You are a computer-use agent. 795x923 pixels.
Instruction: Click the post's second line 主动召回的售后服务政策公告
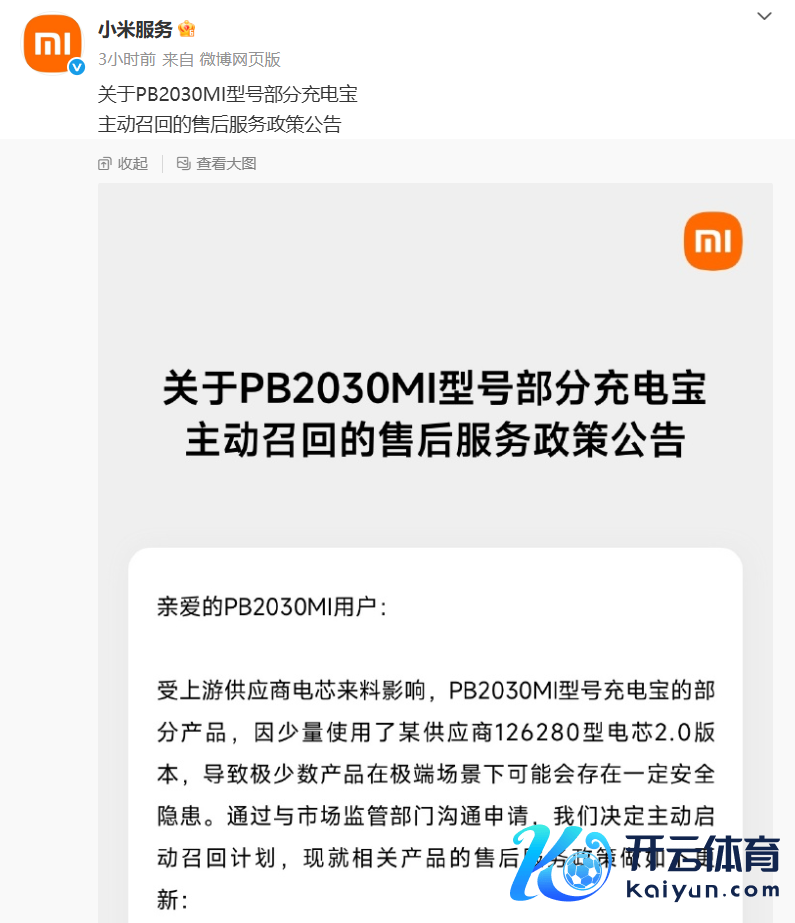coord(219,124)
